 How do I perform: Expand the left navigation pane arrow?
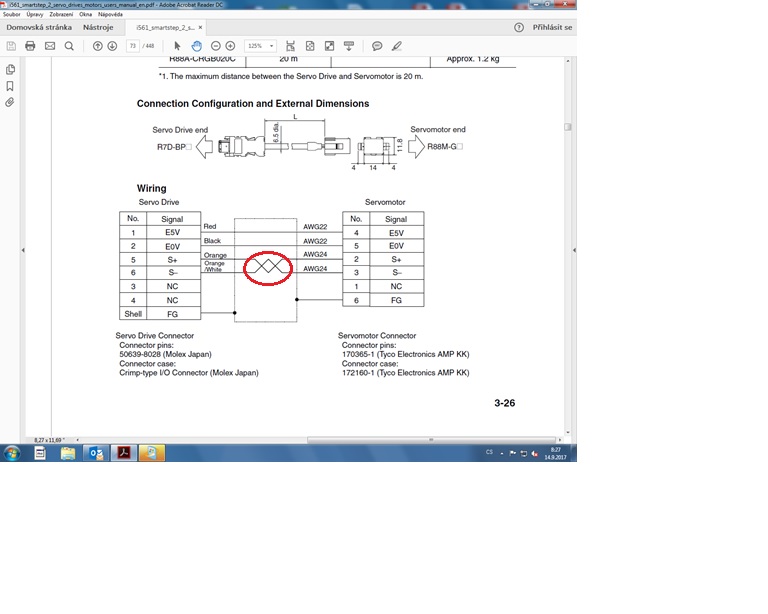(x=23, y=250)
